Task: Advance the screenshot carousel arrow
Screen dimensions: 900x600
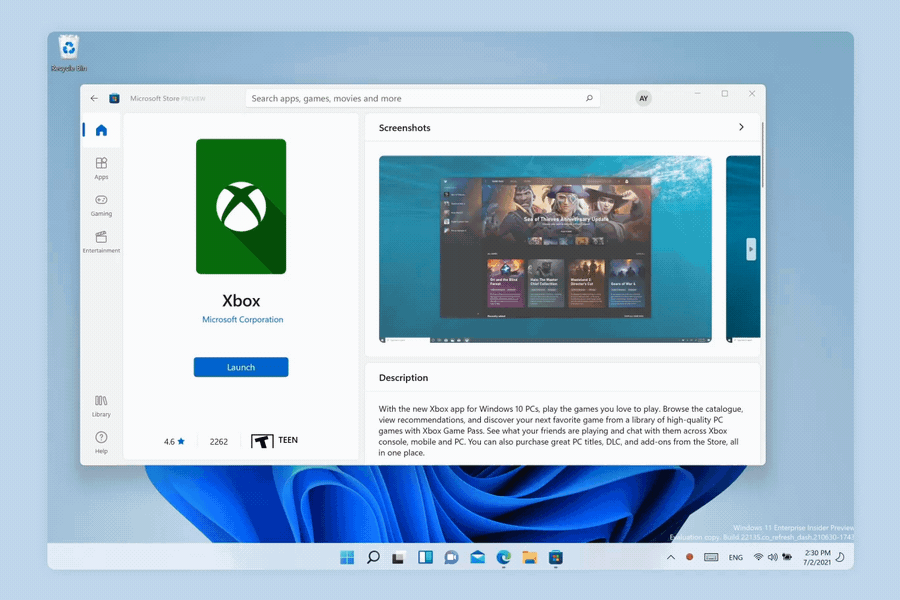Action: pos(749,249)
